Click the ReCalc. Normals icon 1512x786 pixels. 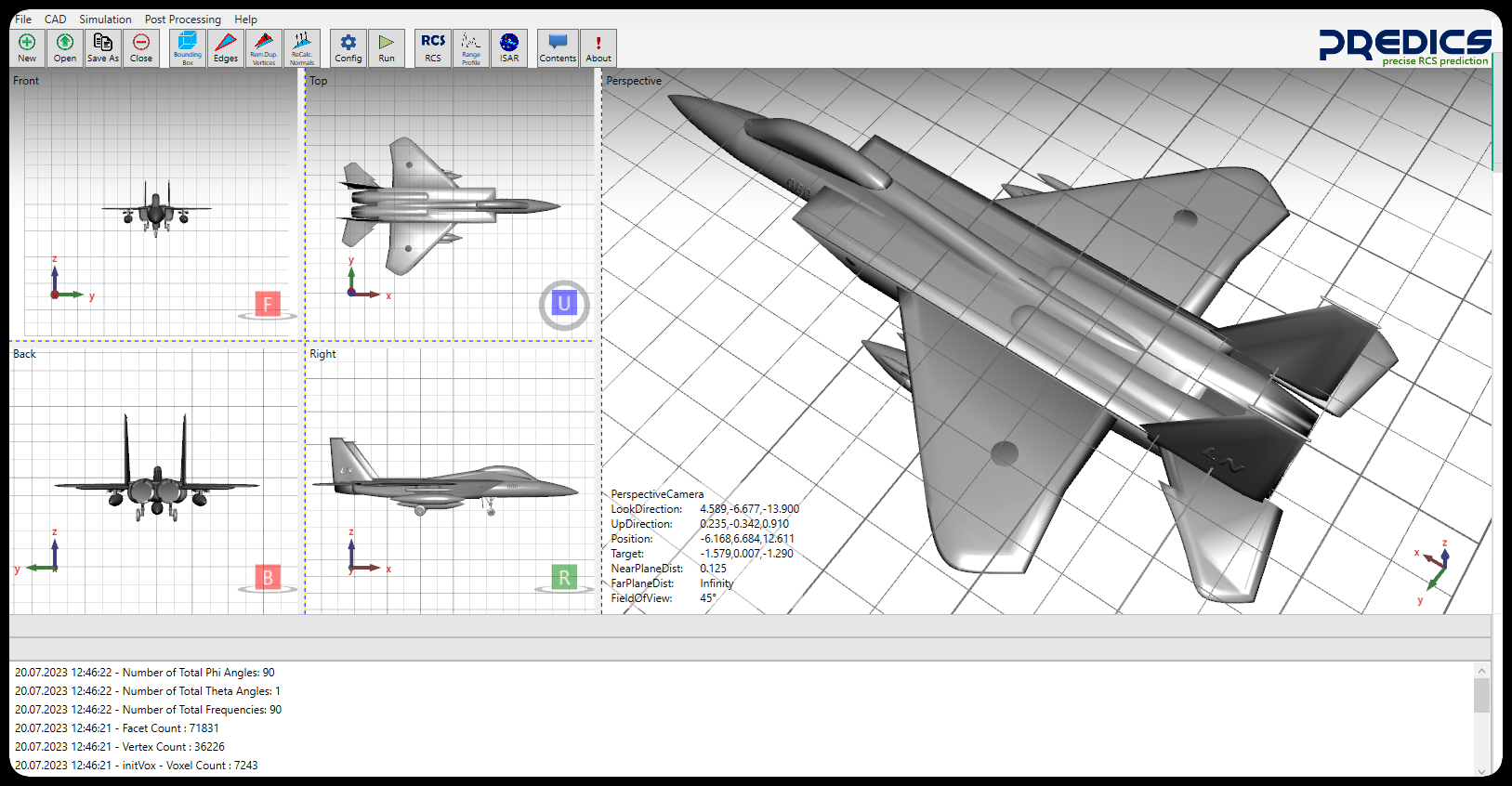pyautogui.click(x=302, y=47)
